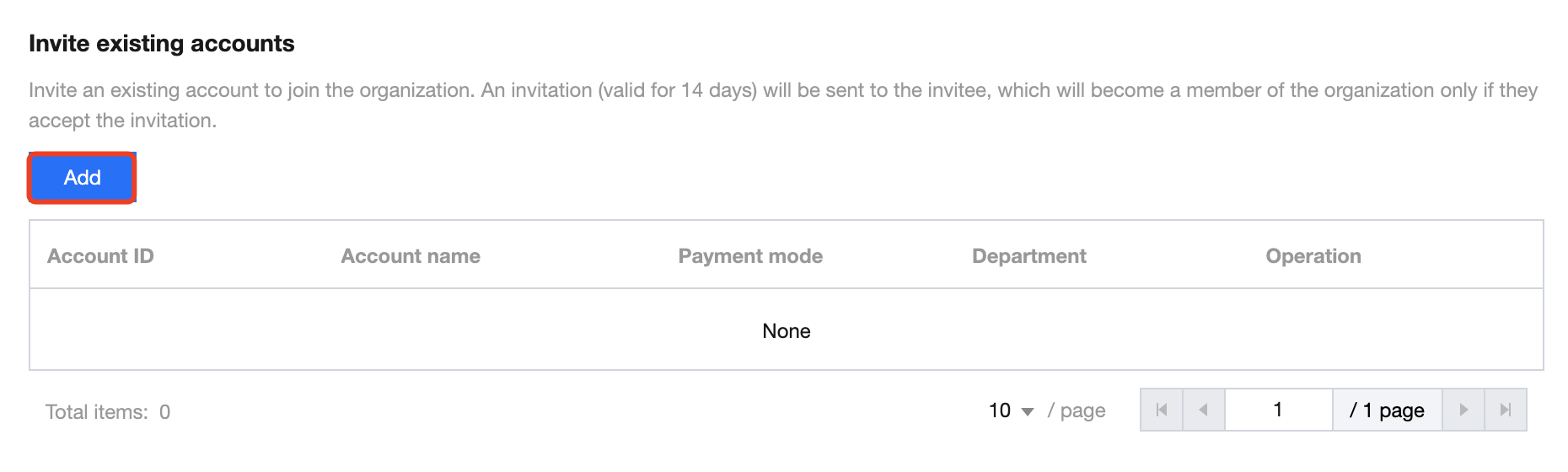Screen dimensions: 1568x472
Task: Click the page number input field
Action: point(1278,410)
